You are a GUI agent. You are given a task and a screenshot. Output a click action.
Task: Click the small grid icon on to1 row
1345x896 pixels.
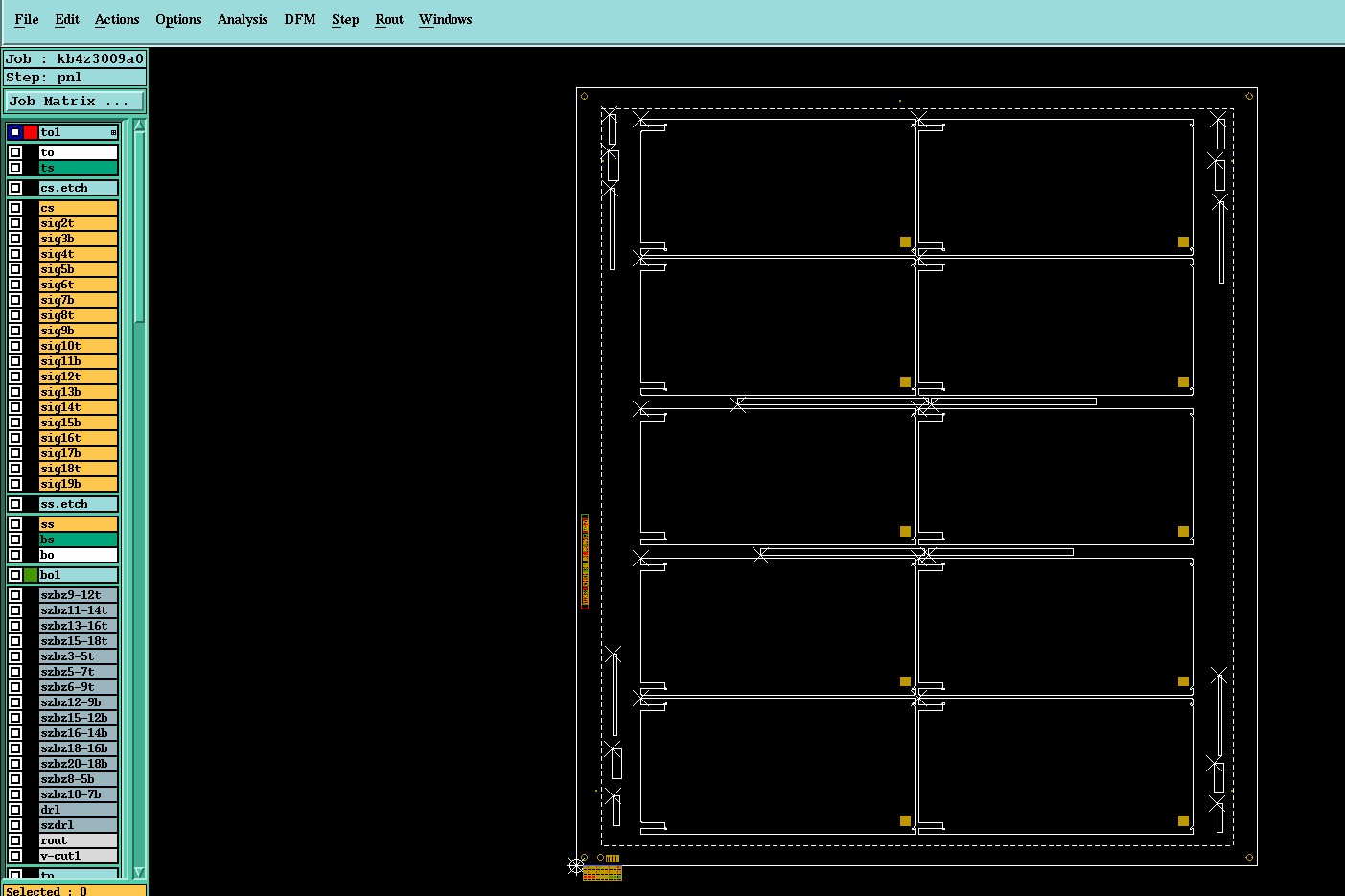pyautogui.click(x=113, y=132)
